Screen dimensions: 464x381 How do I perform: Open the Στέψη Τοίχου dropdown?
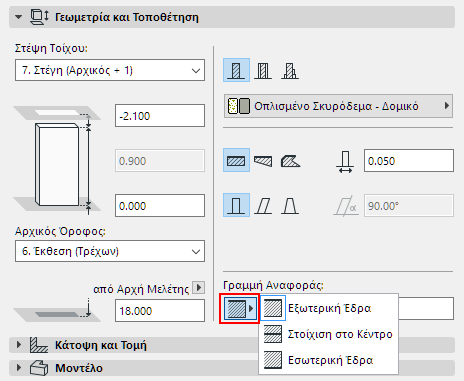[110, 70]
